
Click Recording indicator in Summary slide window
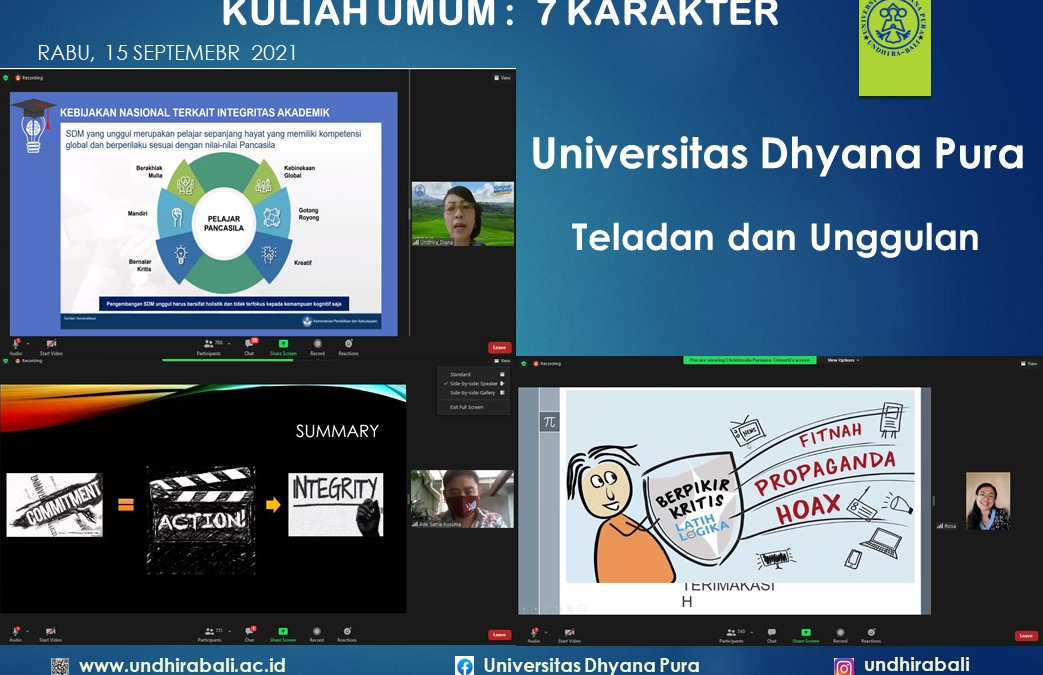pyautogui.click(x=29, y=360)
